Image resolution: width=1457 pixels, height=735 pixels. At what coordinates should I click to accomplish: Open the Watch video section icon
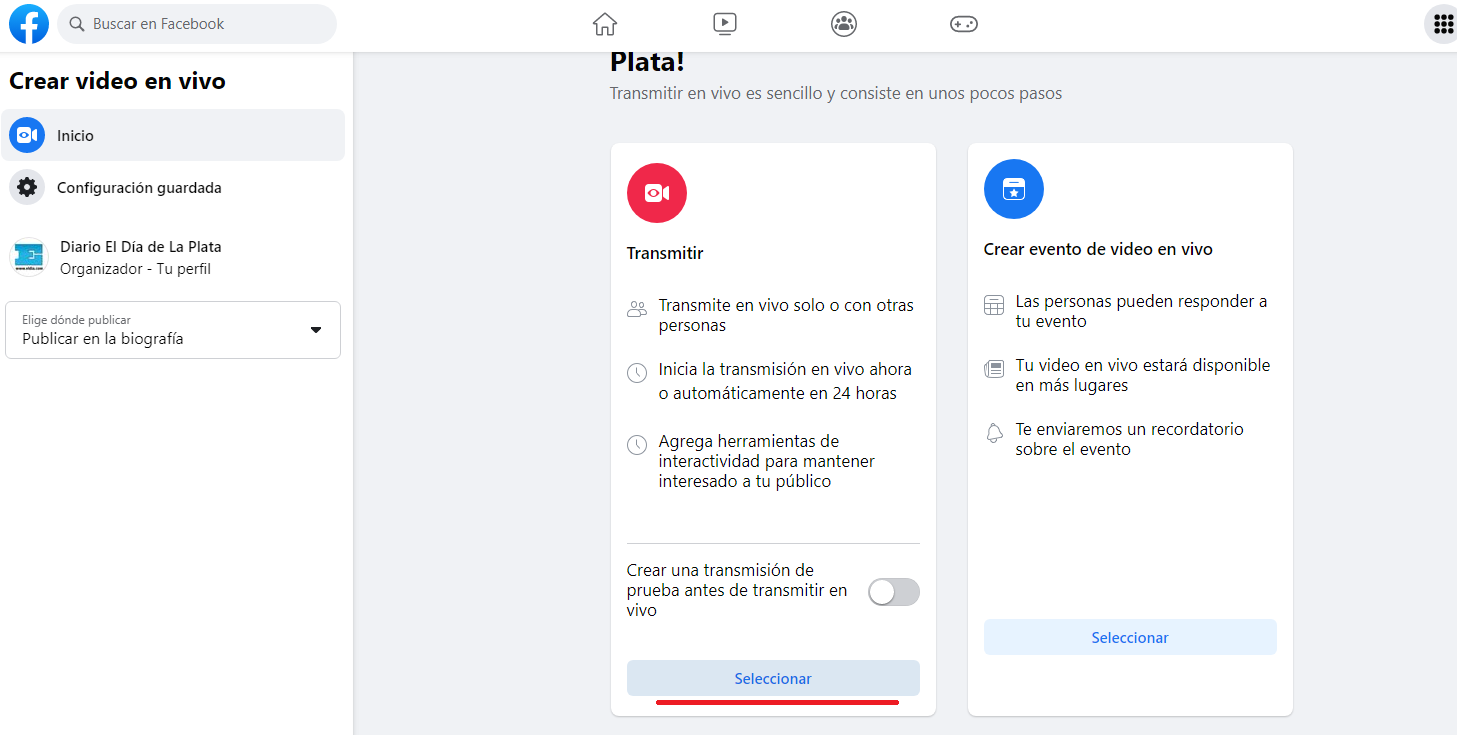(x=724, y=23)
